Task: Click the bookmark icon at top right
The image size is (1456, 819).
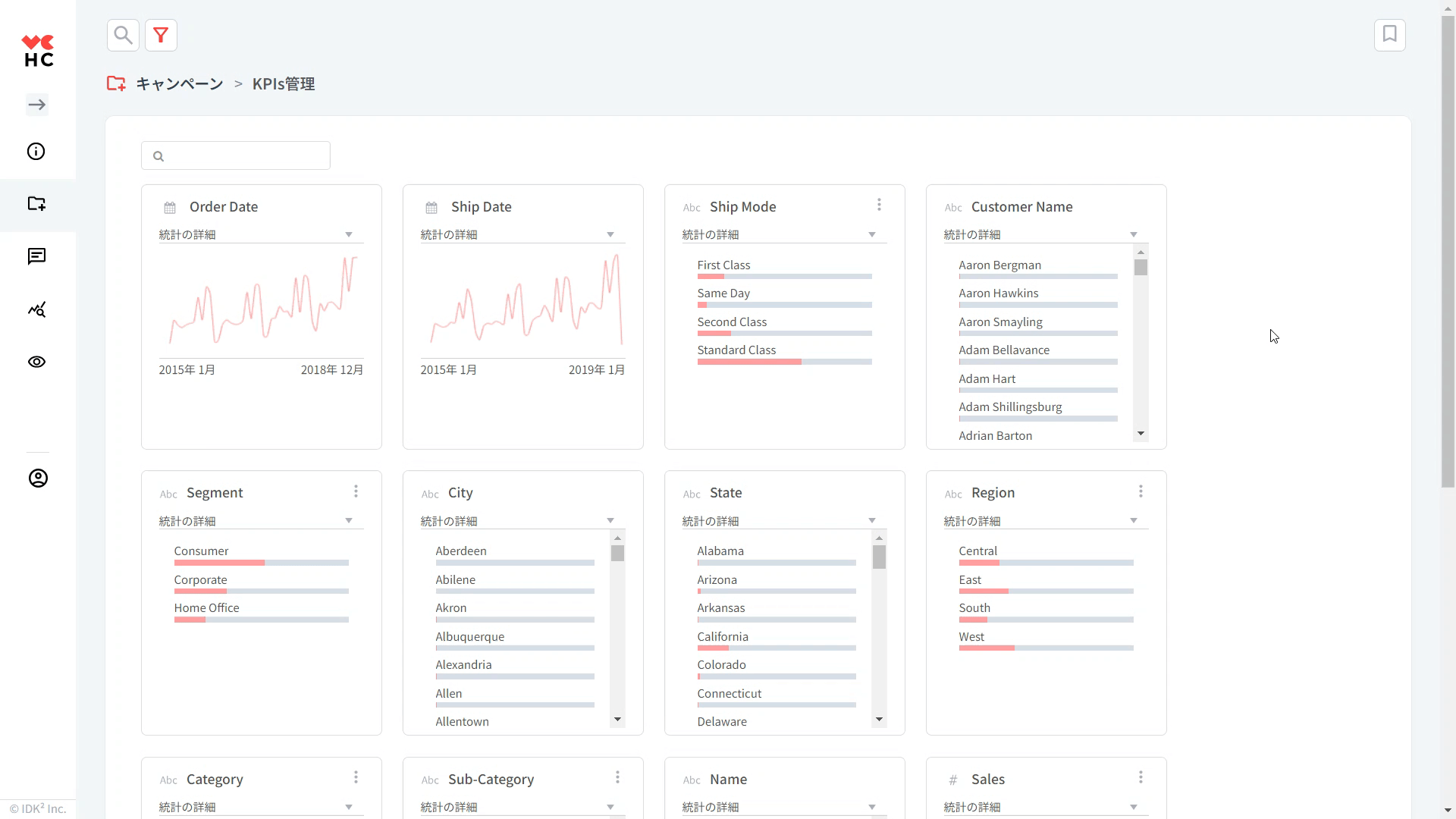Action: pyautogui.click(x=1389, y=35)
